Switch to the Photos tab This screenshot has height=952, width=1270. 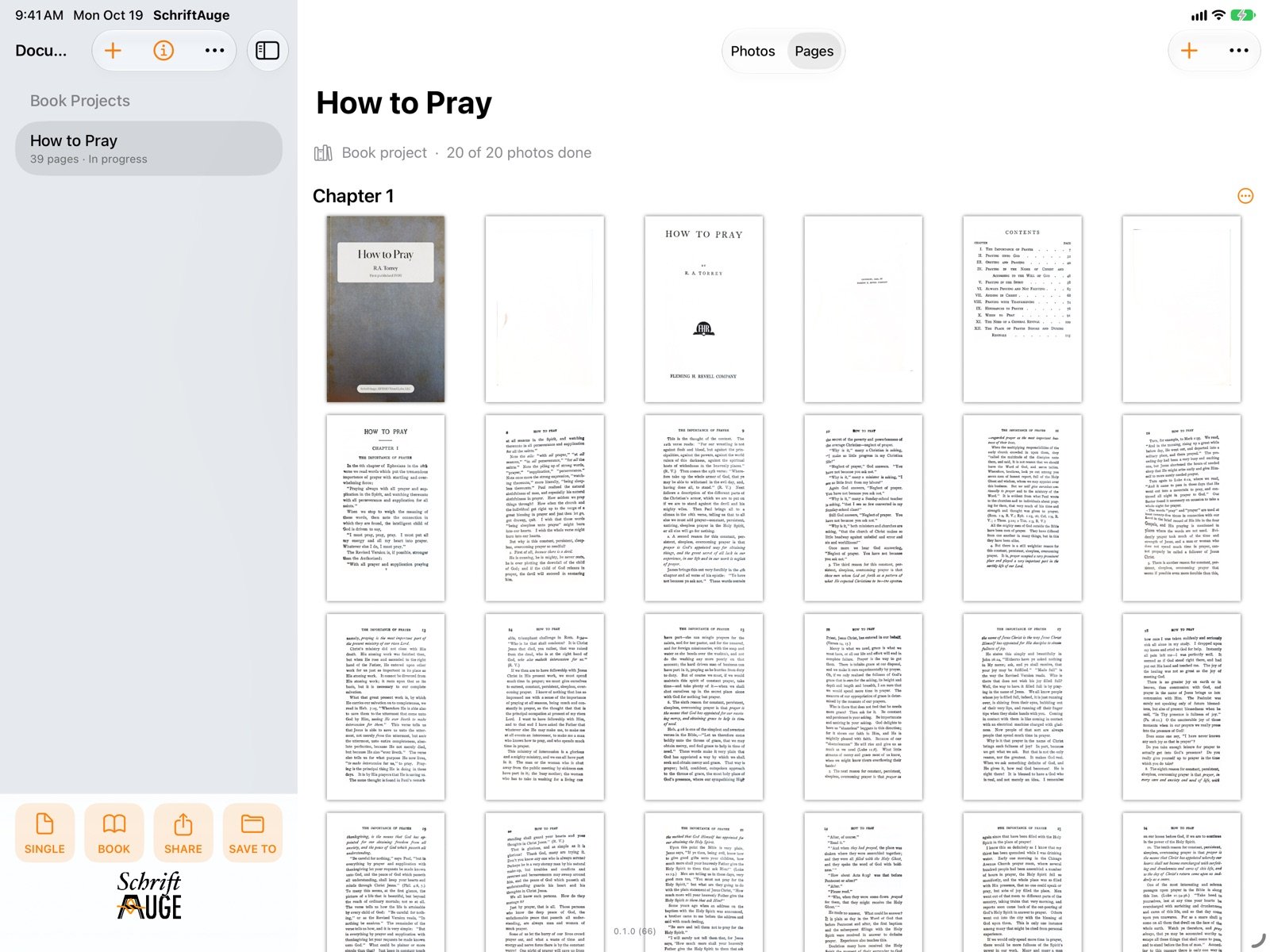752,52
